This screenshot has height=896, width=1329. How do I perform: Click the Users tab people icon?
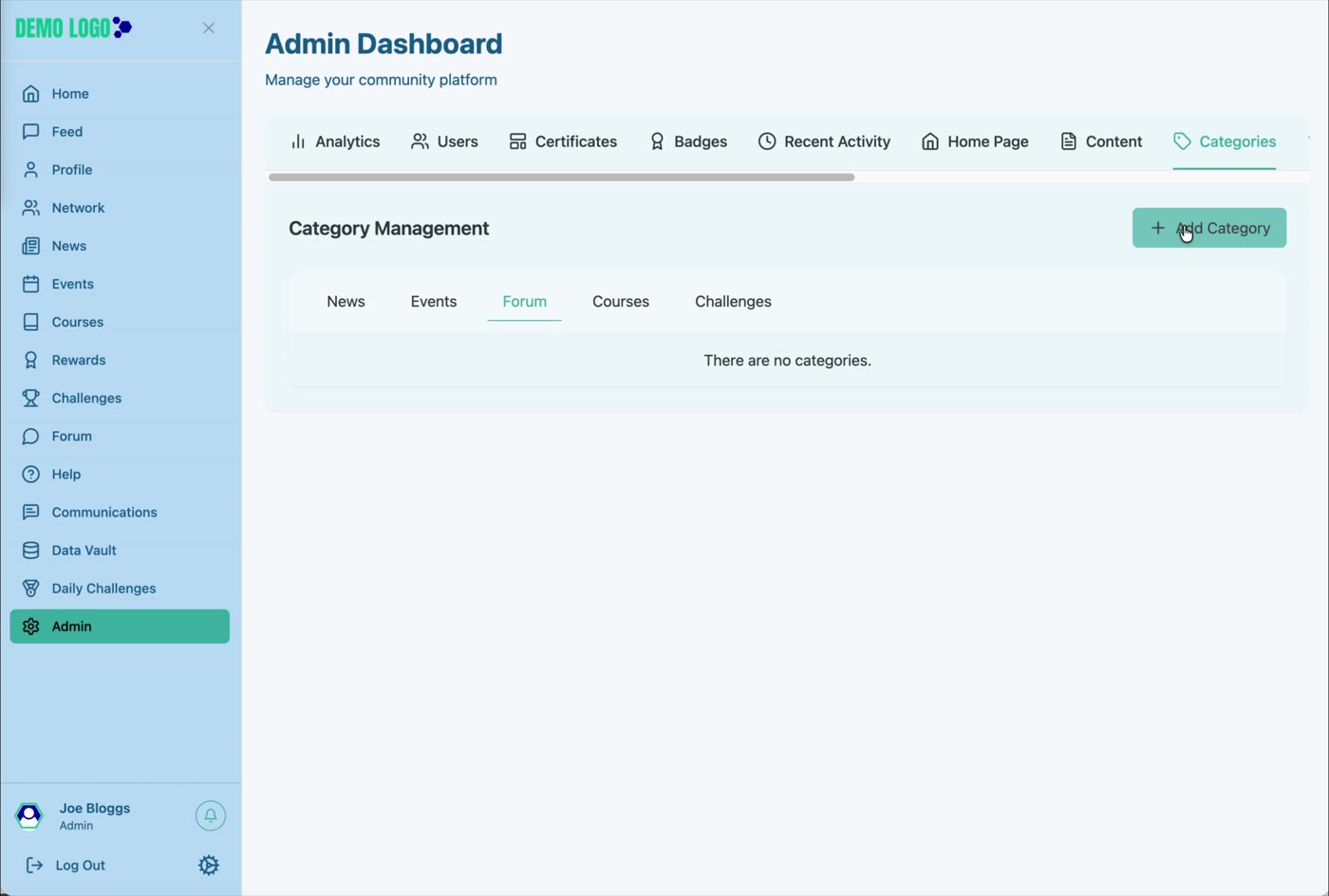tap(420, 141)
